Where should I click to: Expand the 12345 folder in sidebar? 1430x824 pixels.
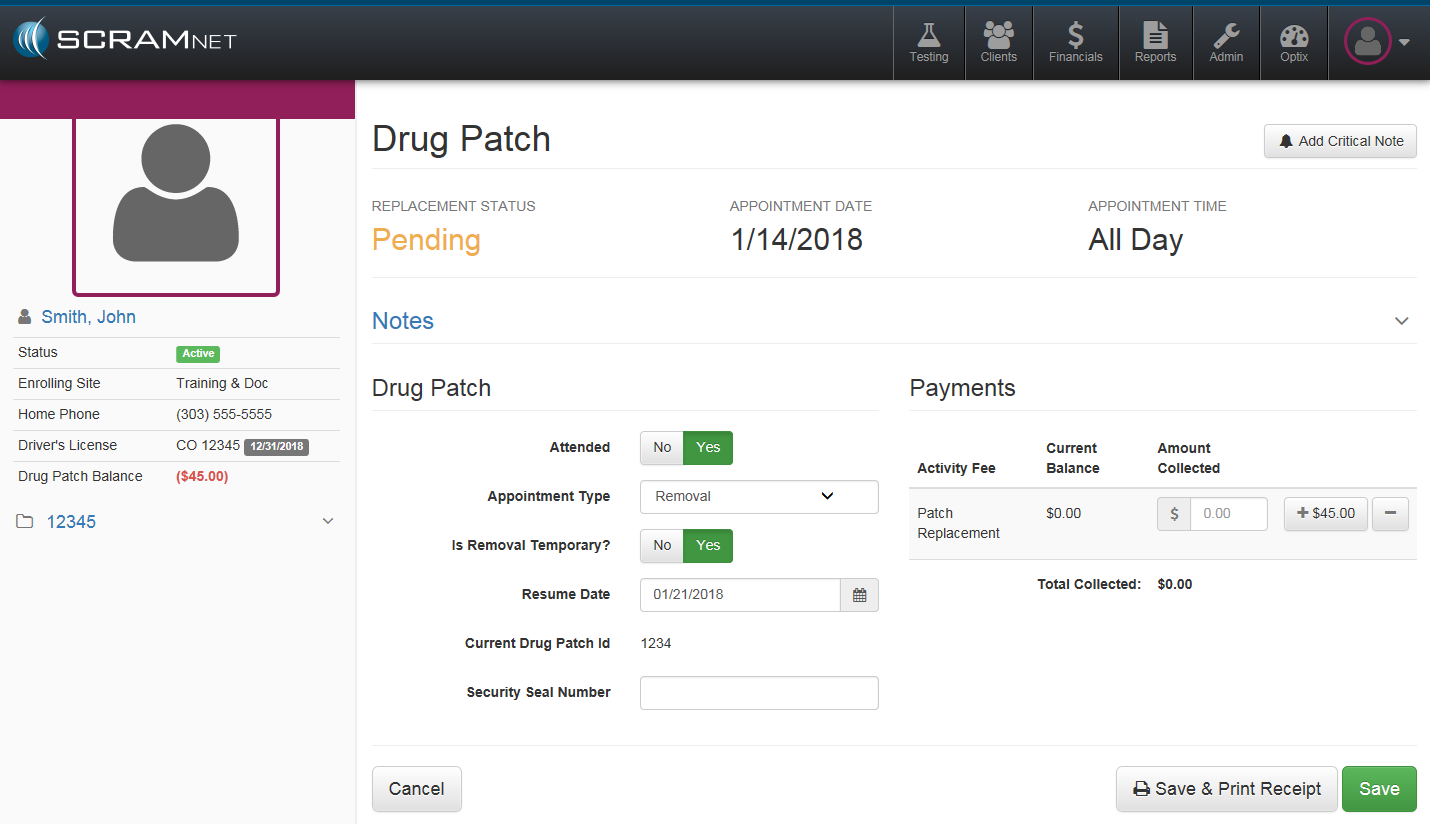click(327, 522)
